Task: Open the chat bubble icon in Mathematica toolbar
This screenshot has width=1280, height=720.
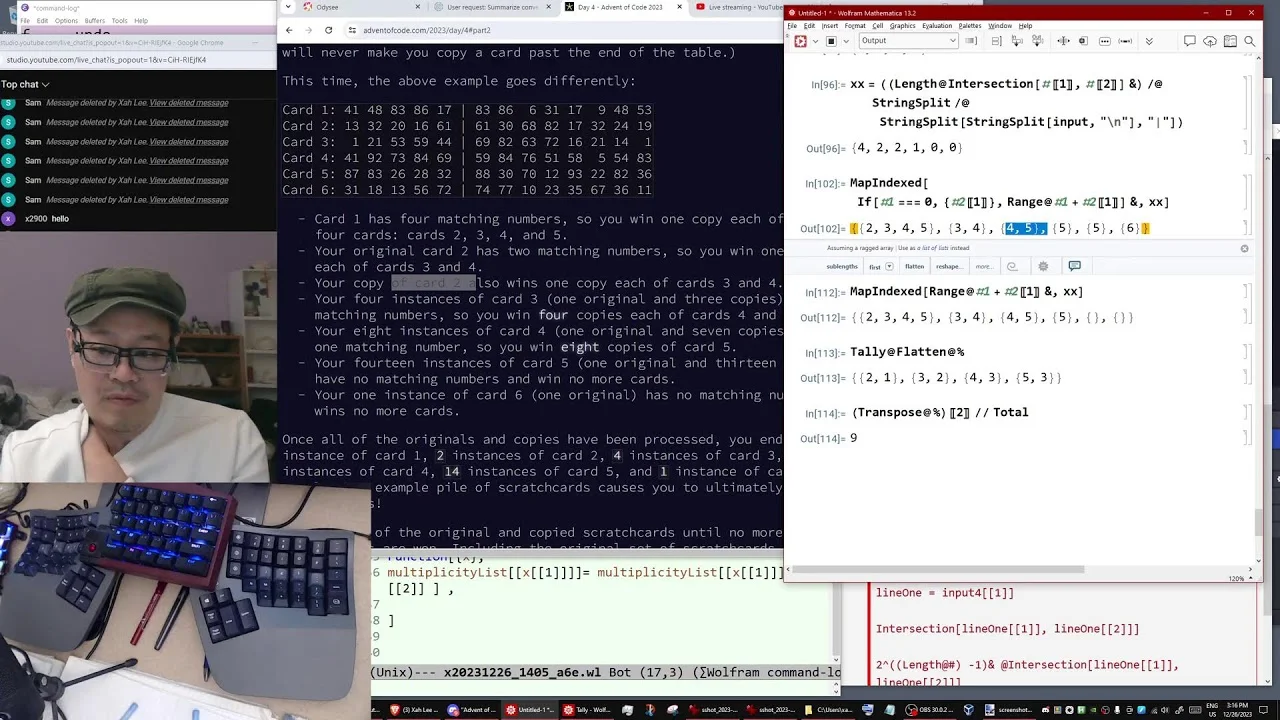Action: tap(1189, 41)
